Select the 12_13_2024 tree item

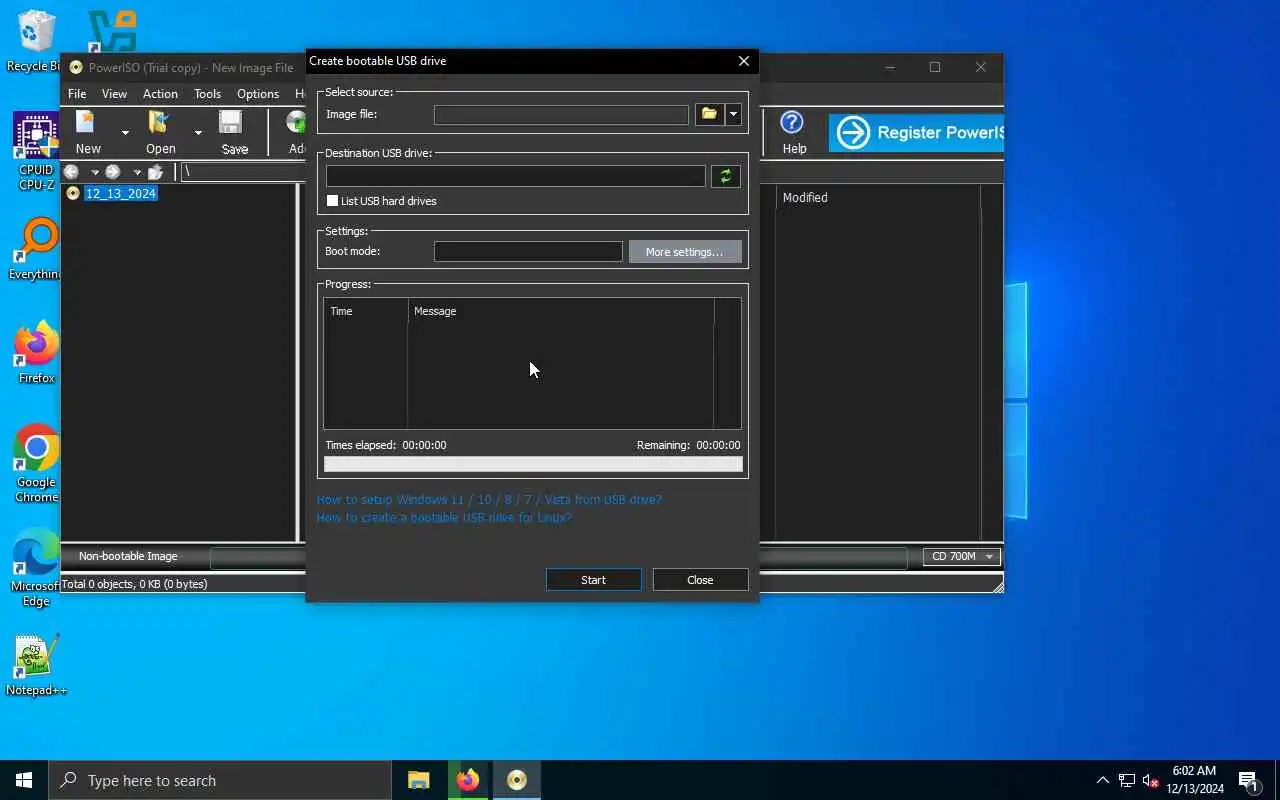pyautogui.click(x=120, y=193)
